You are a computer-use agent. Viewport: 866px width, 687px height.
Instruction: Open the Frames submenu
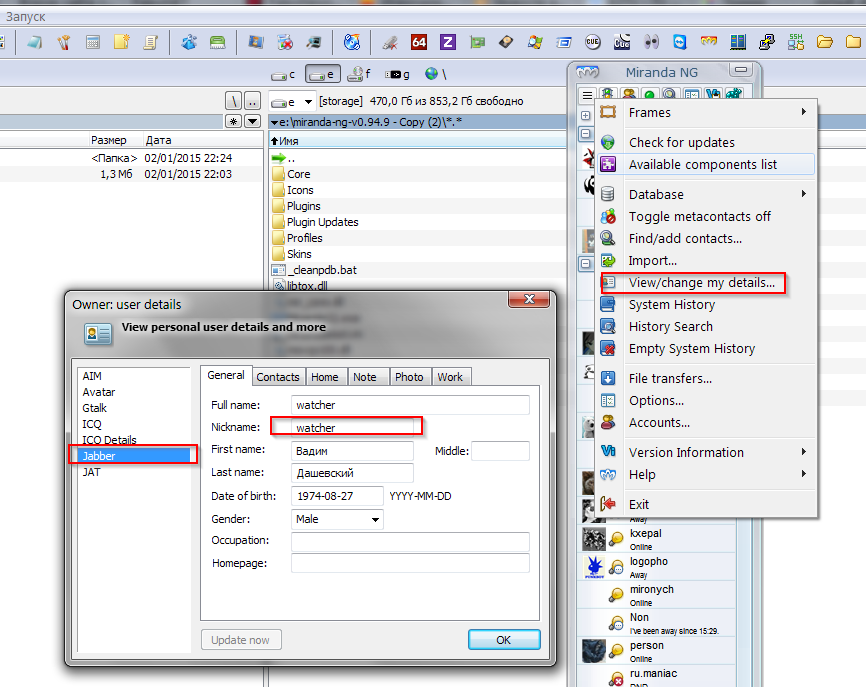pyautogui.click(x=706, y=113)
